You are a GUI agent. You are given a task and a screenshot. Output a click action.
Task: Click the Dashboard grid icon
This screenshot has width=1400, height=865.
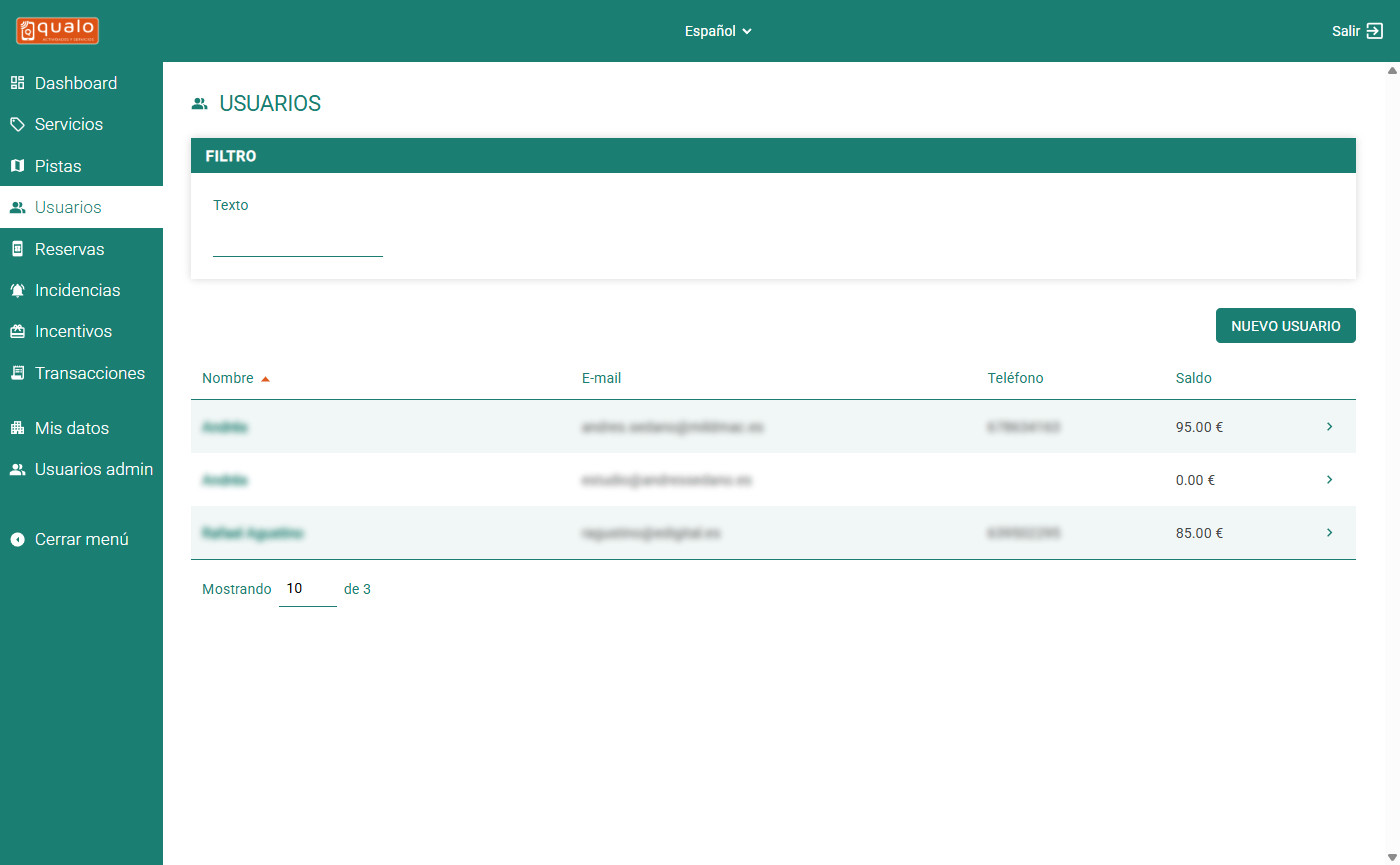coord(17,83)
